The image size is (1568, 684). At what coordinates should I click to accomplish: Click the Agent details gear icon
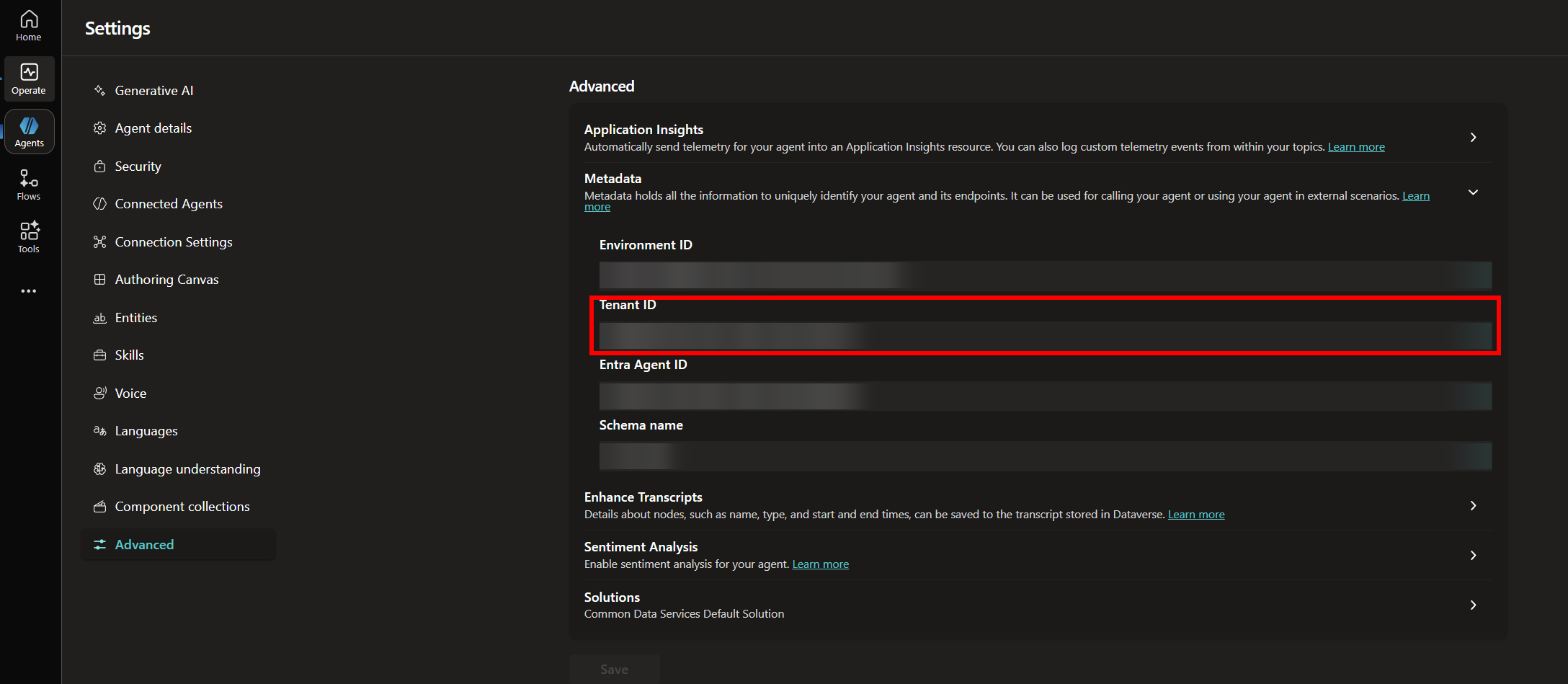(99, 128)
